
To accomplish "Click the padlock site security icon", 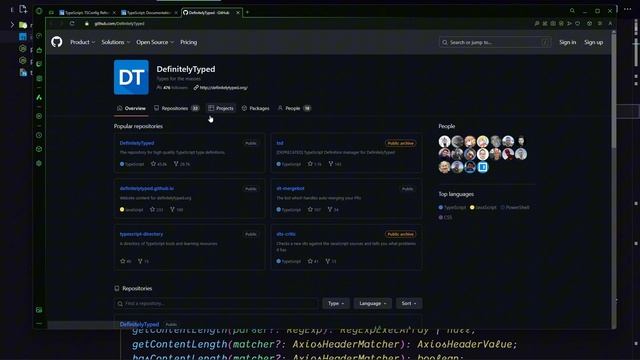I will click(x=87, y=24).
